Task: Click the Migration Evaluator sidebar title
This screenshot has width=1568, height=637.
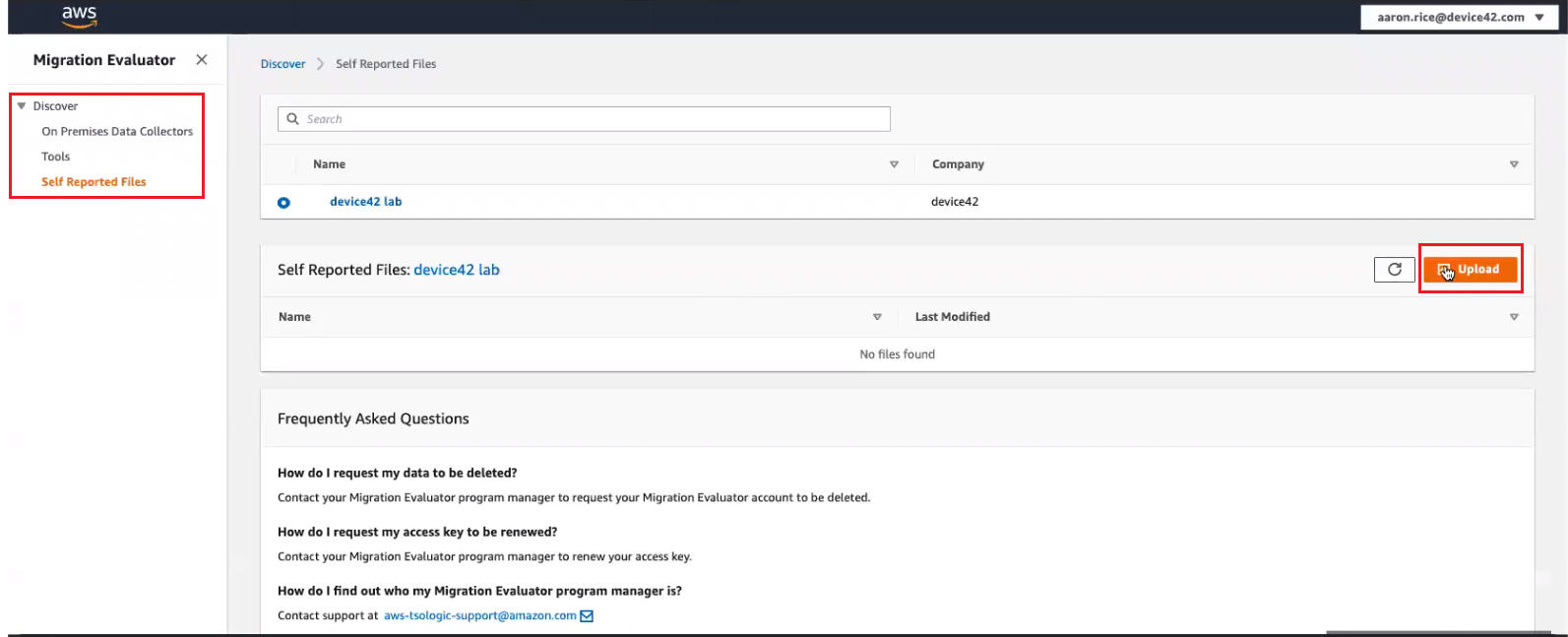Action: click(x=104, y=60)
